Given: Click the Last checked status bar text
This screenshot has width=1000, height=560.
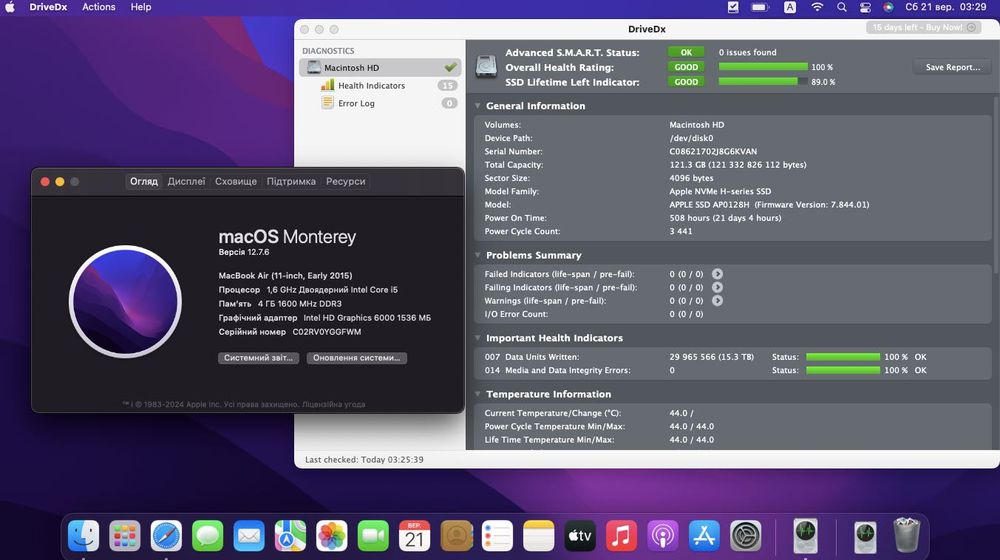Looking at the screenshot, I should [364, 459].
